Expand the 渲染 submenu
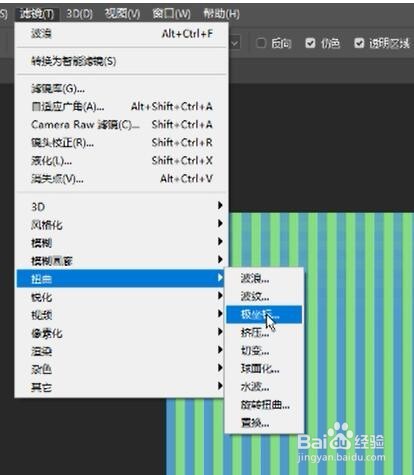This screenshot has width=414, height=475. [x=120, y=351]
